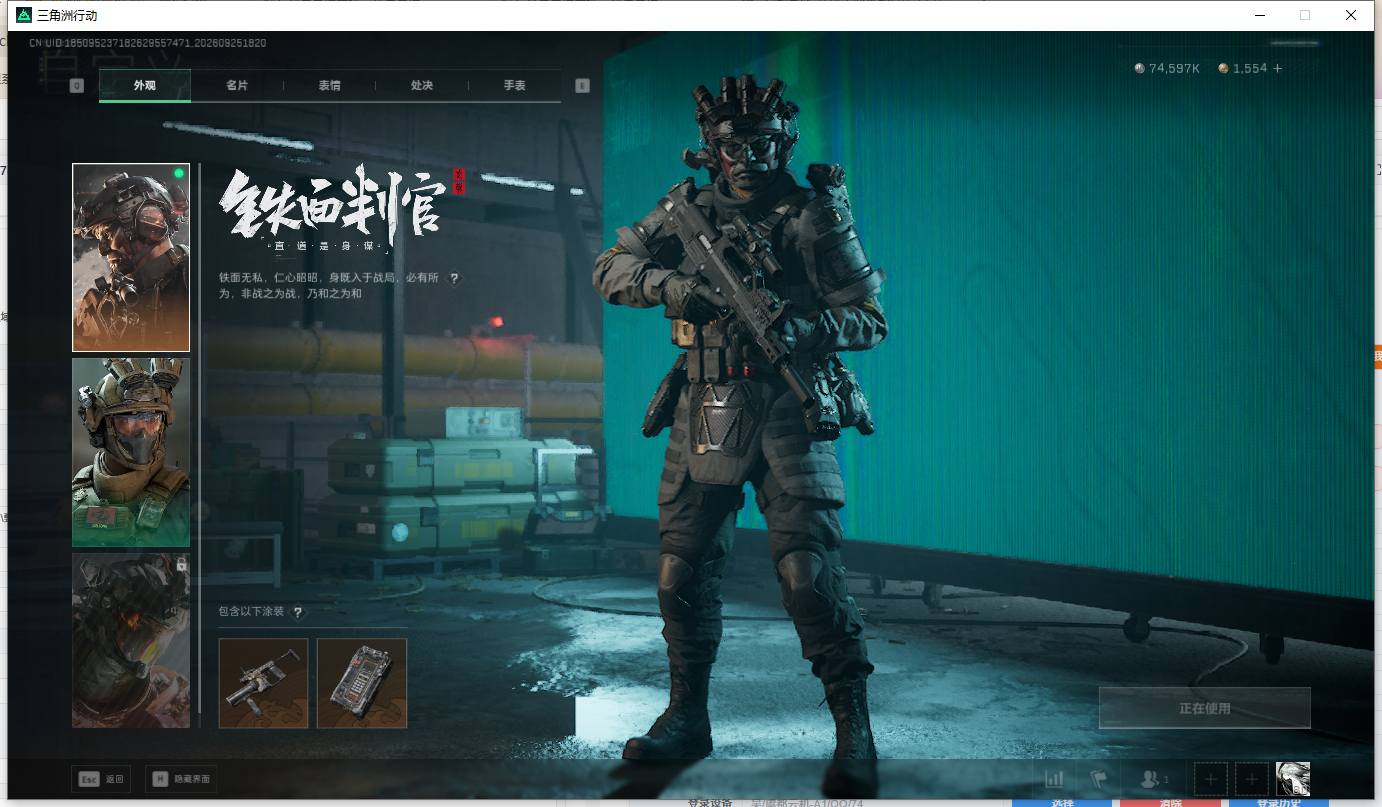This screenshot has height=807, width=1382.
Task: Select the first operator skin thumbnail
Action: 131,258
